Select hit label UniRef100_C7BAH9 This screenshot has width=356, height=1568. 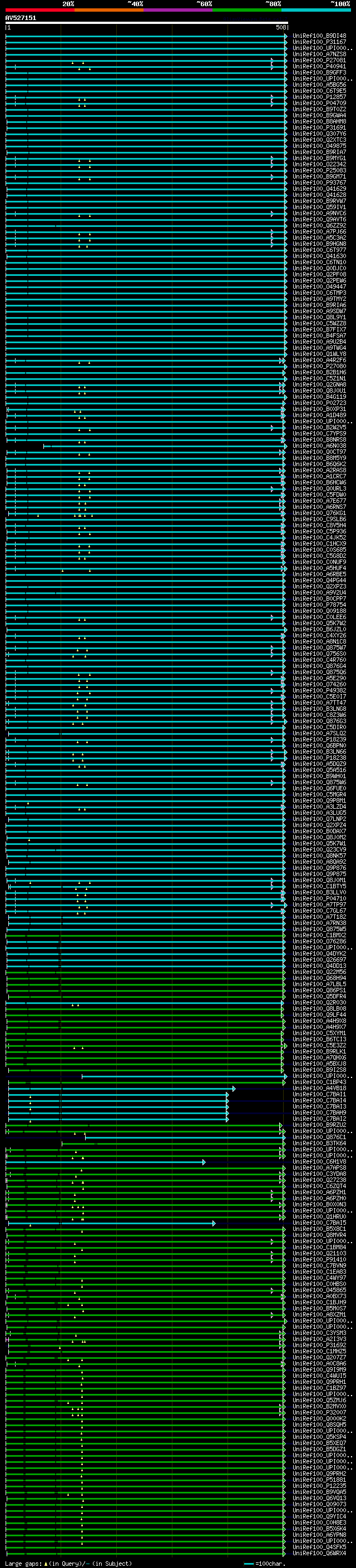click(319, 1112)
